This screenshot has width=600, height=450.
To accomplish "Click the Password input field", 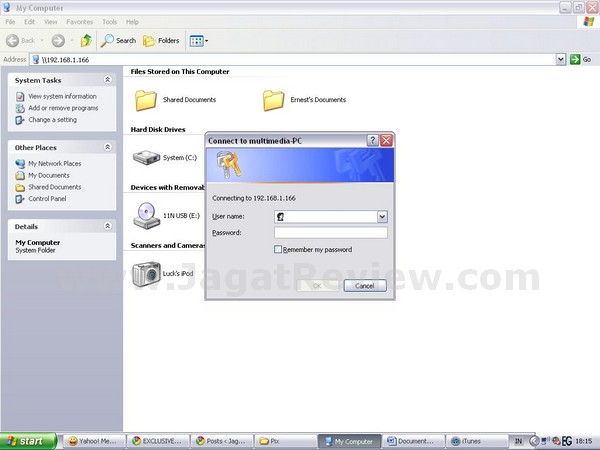I will [330, 232].
